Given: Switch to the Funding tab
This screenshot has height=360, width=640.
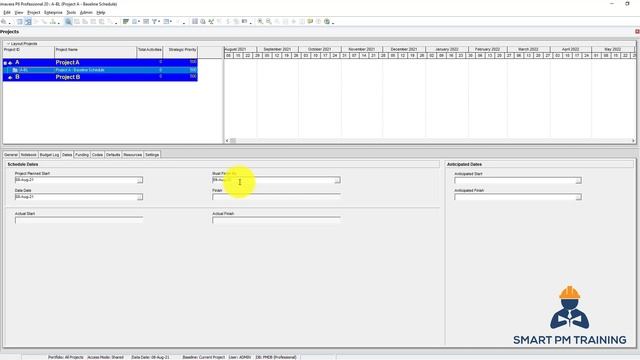Looking at the screenshot, I should (82, 155).
